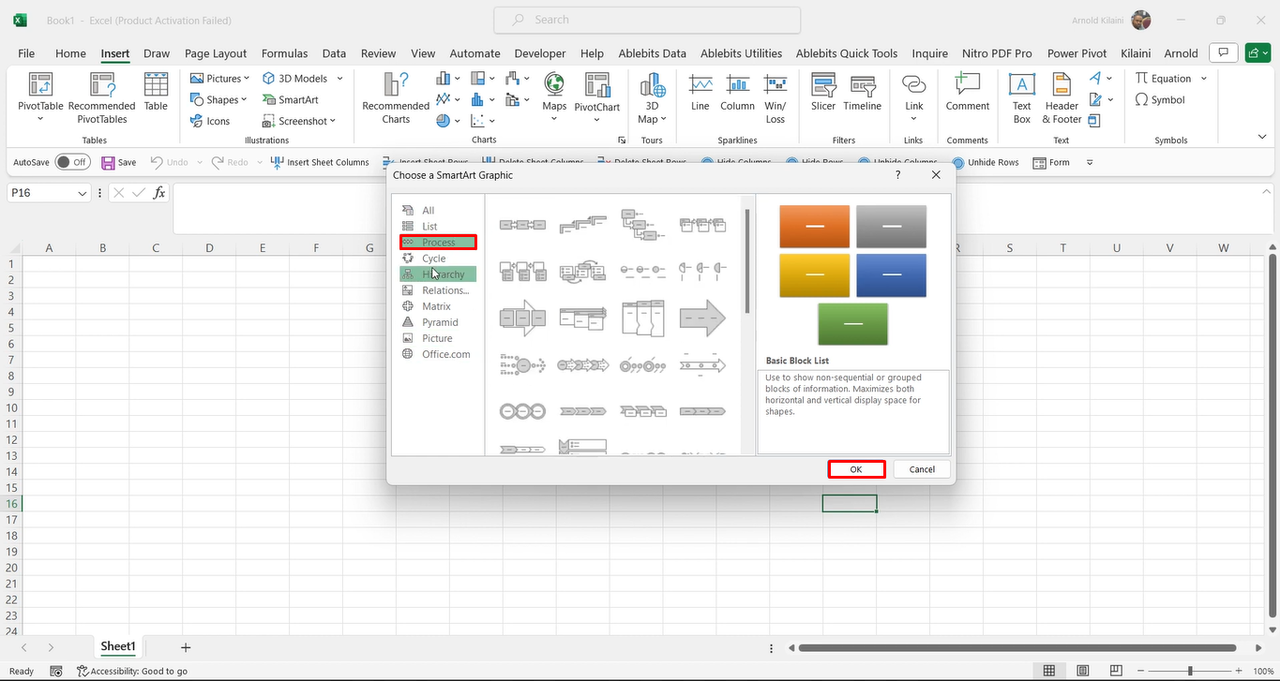Click cell P16 in the worksheet
The width and height of the screenshot is (1280, 681).
(849, 503)
